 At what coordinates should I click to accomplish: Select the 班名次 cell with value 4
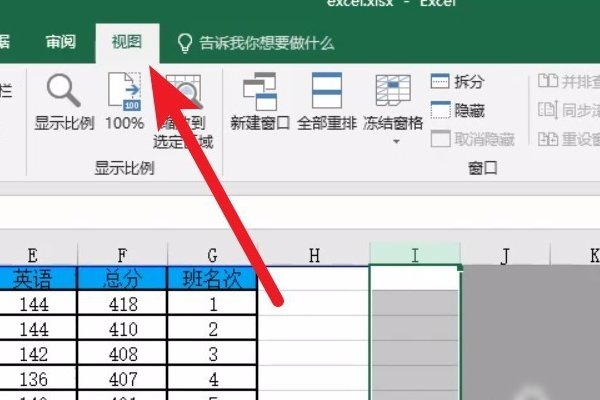(x=212, y=379)
